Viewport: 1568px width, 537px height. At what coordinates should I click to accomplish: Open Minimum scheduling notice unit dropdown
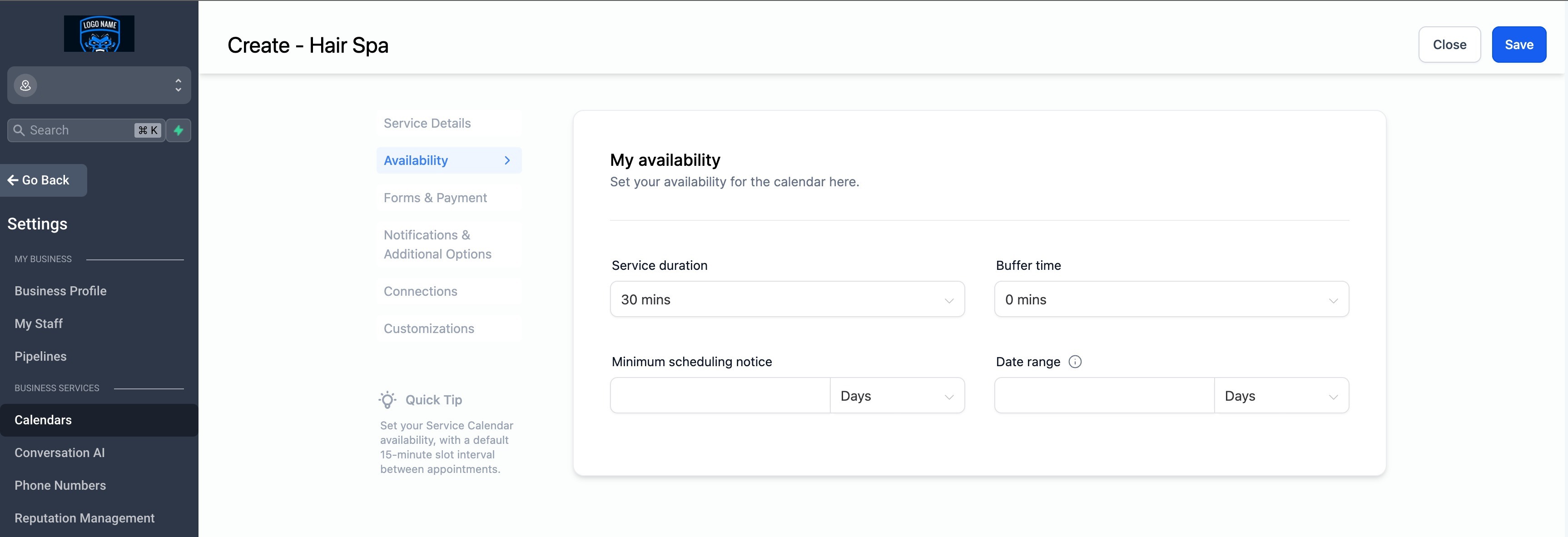click(x=896, y=396)
